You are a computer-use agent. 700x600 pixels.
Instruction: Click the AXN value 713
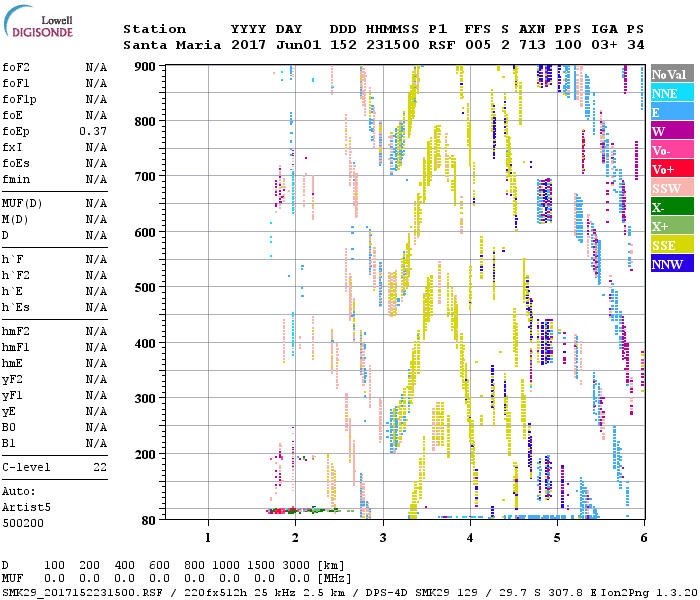tap(532, 45)
